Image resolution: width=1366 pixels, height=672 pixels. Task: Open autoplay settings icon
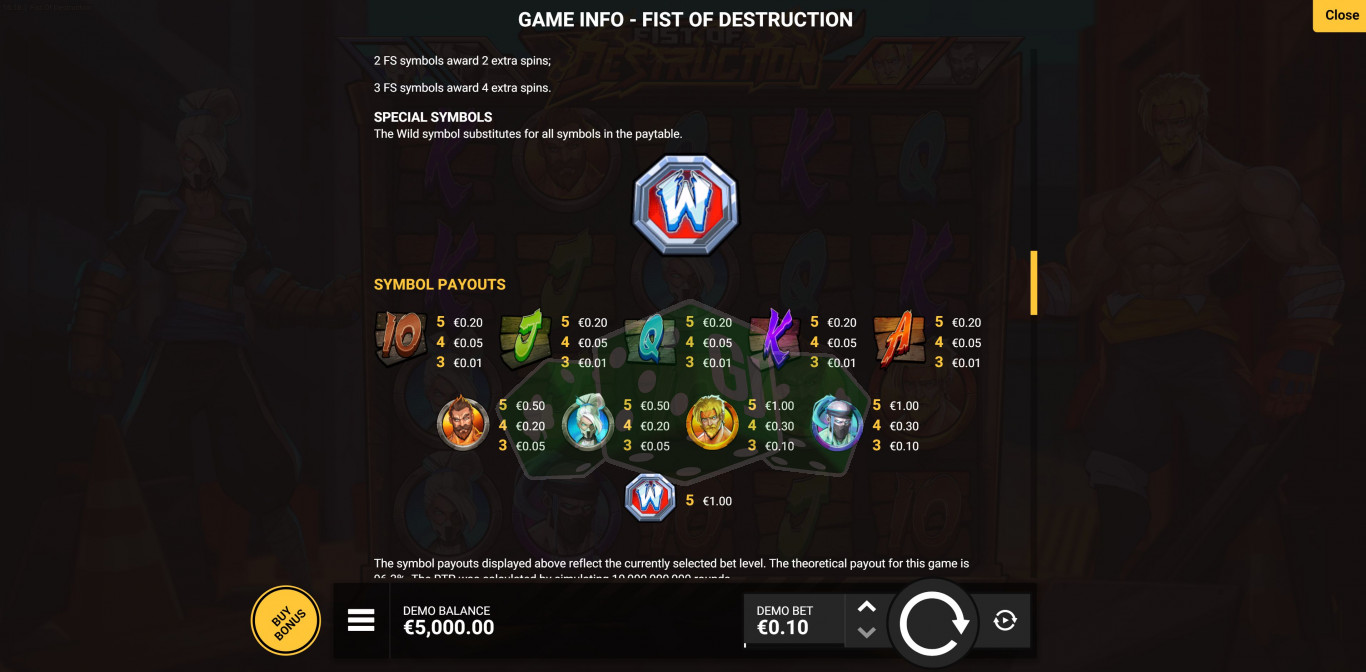1005,621
